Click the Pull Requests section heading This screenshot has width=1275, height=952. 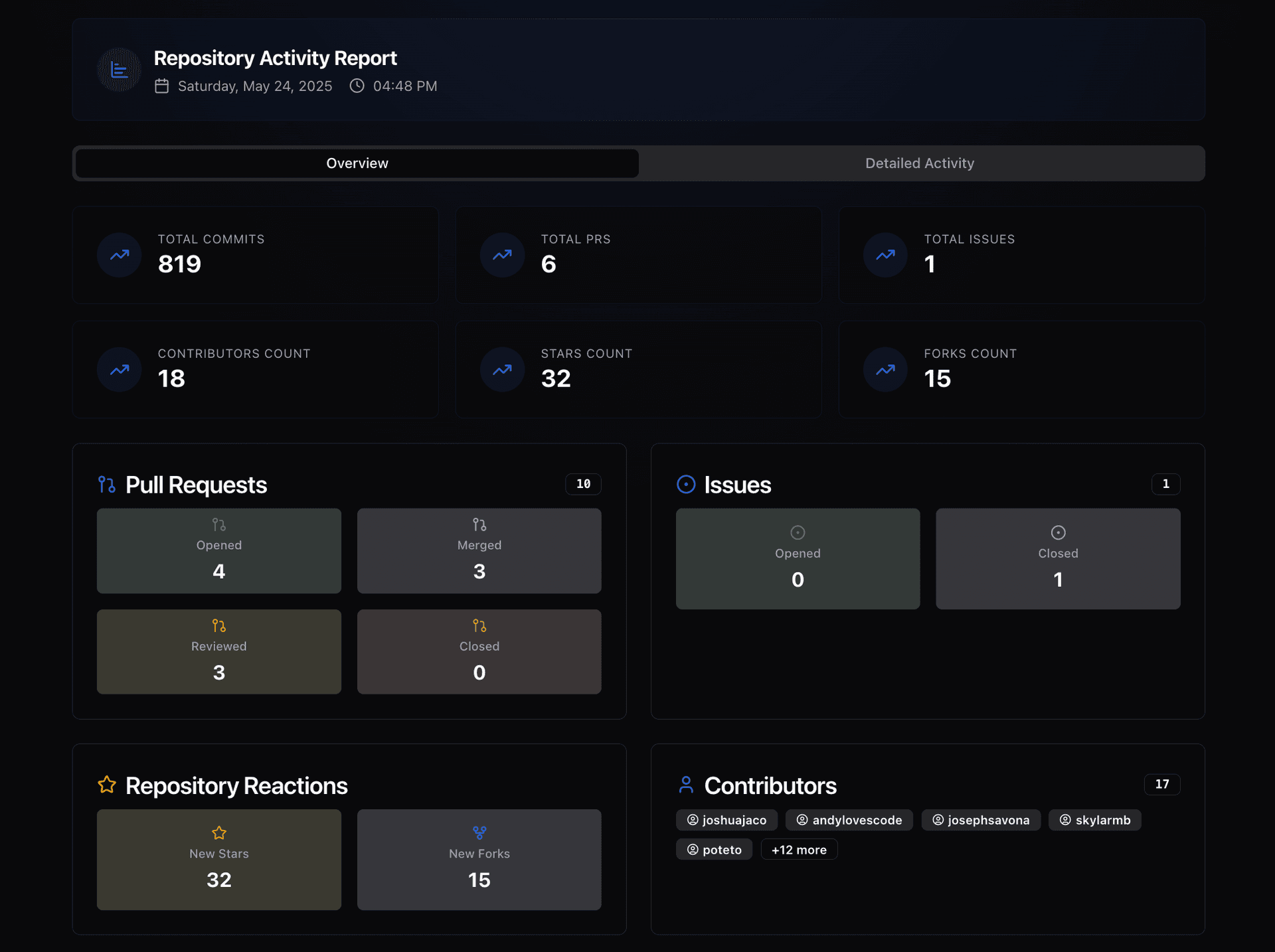pos(197,485)
